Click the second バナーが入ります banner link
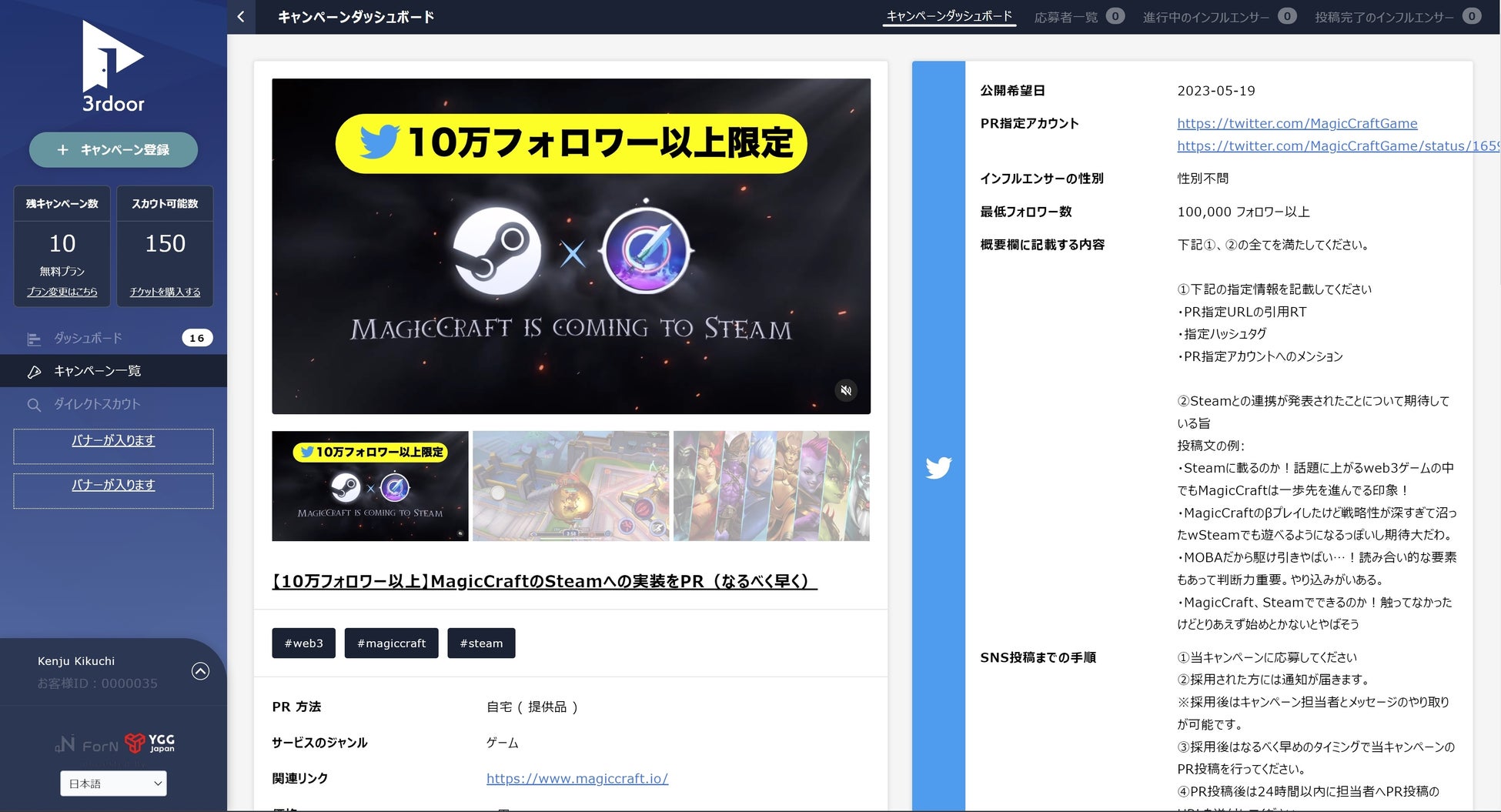 (x=113, y=485)
